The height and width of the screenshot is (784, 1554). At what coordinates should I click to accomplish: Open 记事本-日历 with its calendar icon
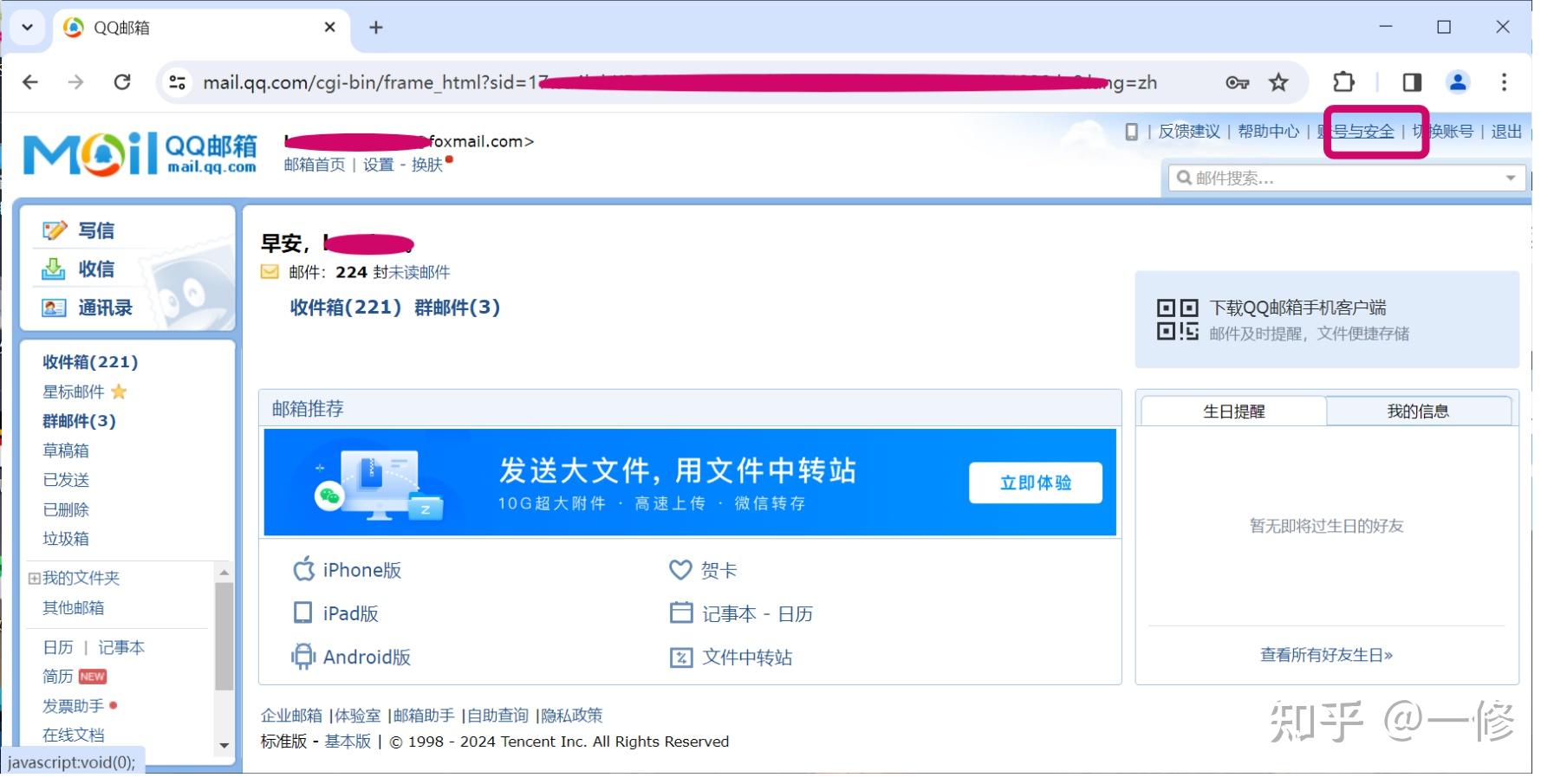(681, 612)
